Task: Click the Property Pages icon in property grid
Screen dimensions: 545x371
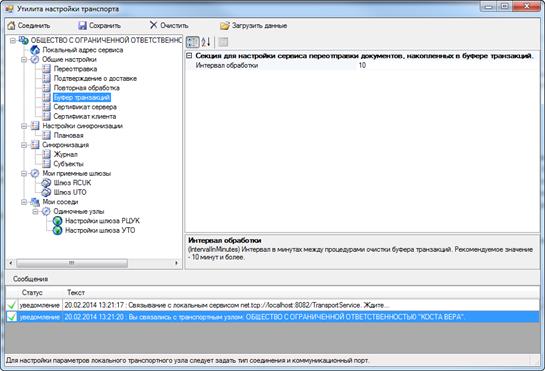Action: click(223, 42)
